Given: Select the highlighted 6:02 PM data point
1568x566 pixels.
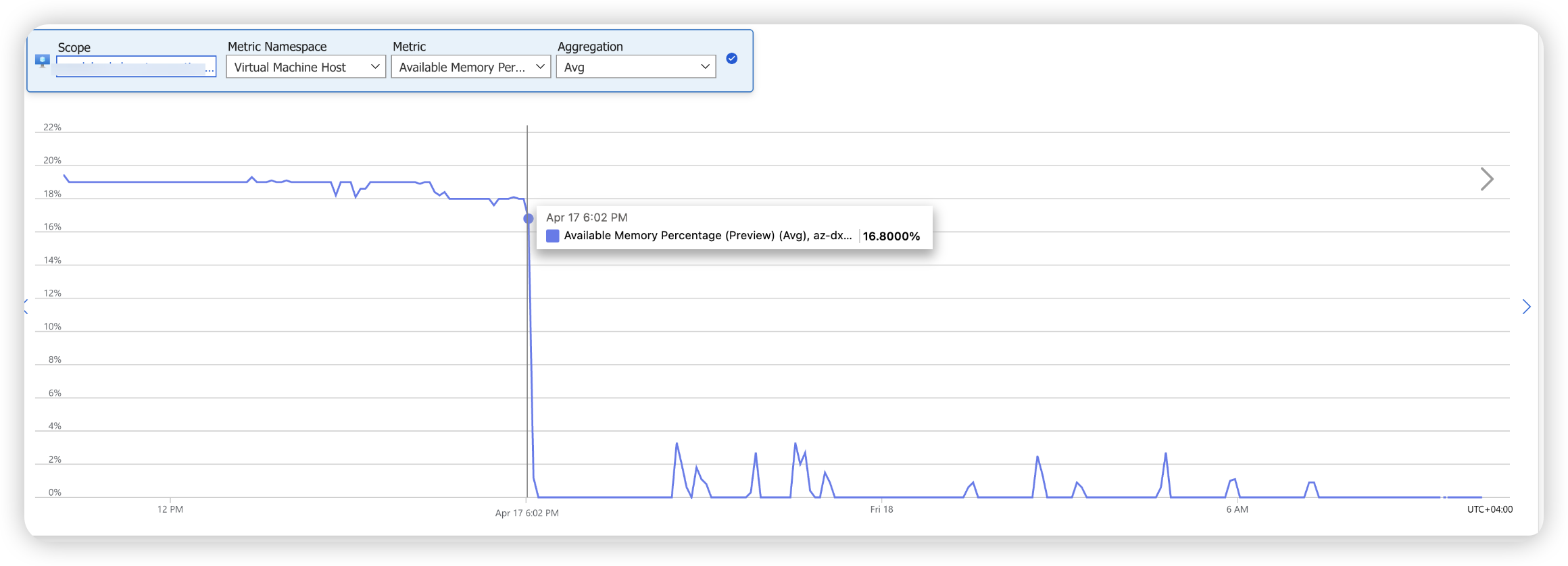Looking at the screenshot, I should pos(529,218).
